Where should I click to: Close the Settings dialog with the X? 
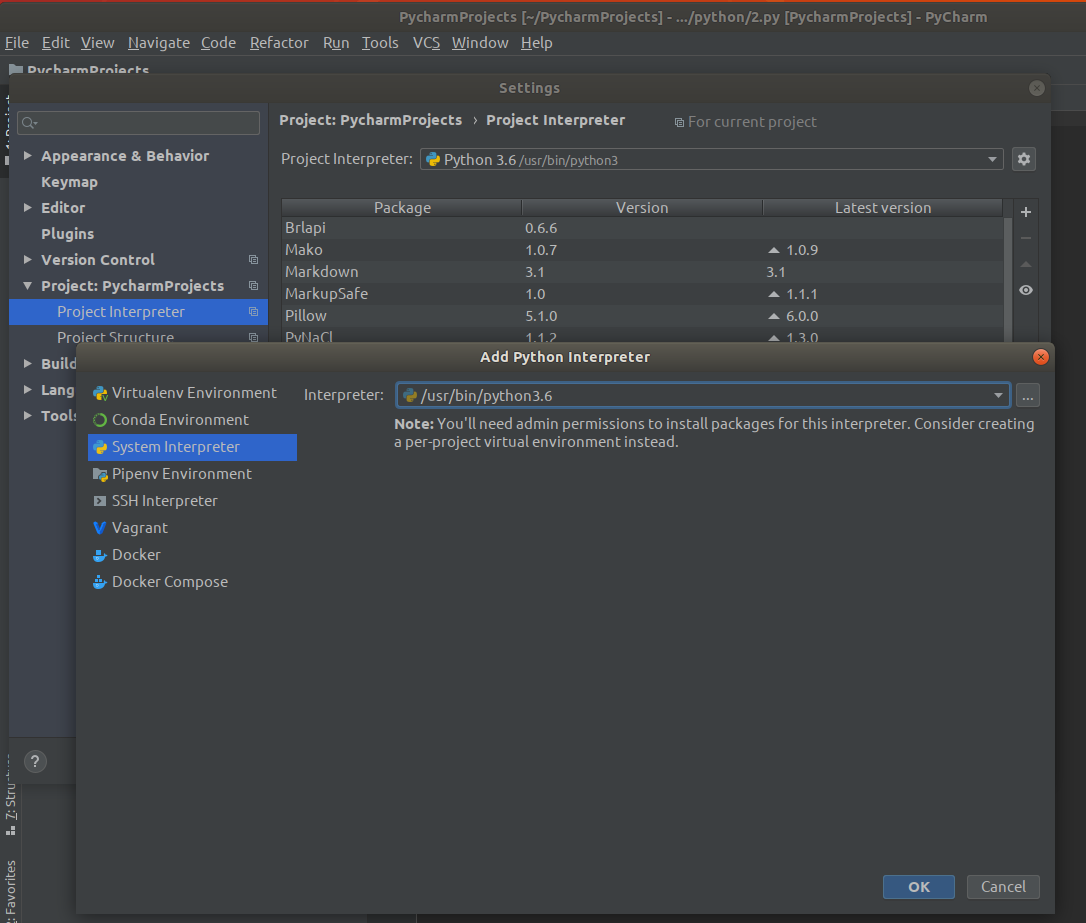click(1037, 88)
